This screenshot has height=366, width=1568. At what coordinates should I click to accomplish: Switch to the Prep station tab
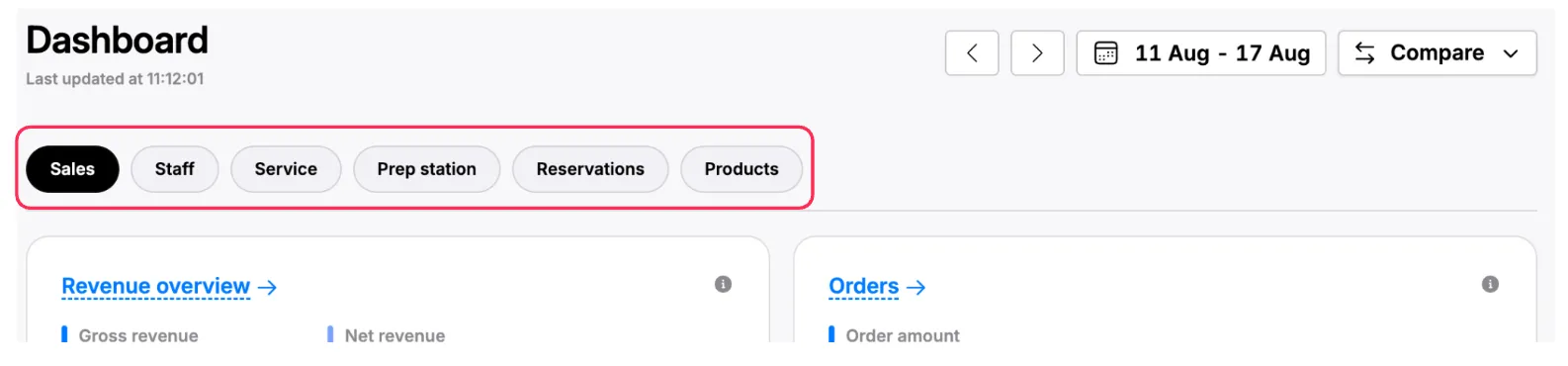pyautogui.click(x=426, y=169)
